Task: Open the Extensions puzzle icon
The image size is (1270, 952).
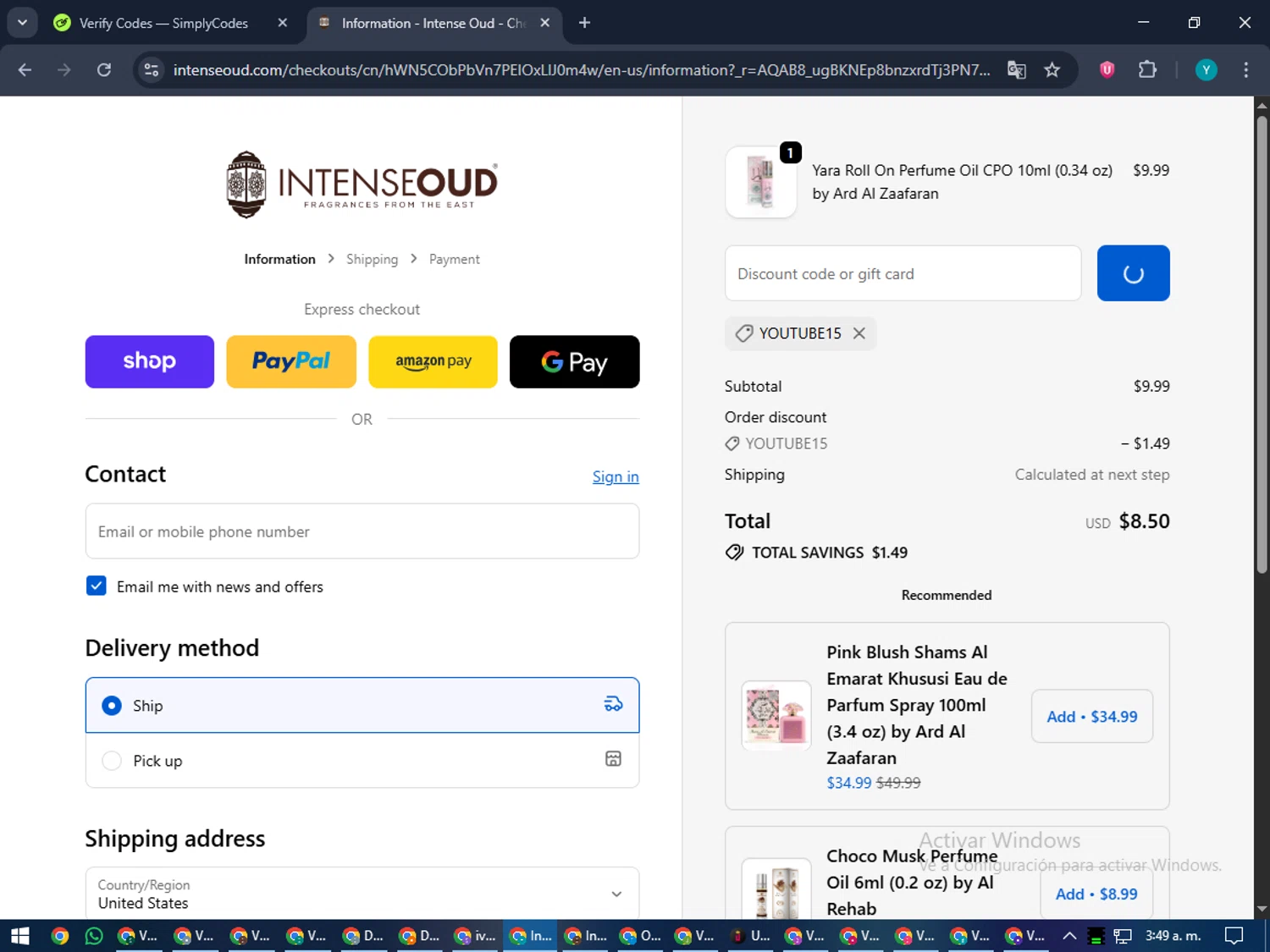Action: tap(1147, 70)
